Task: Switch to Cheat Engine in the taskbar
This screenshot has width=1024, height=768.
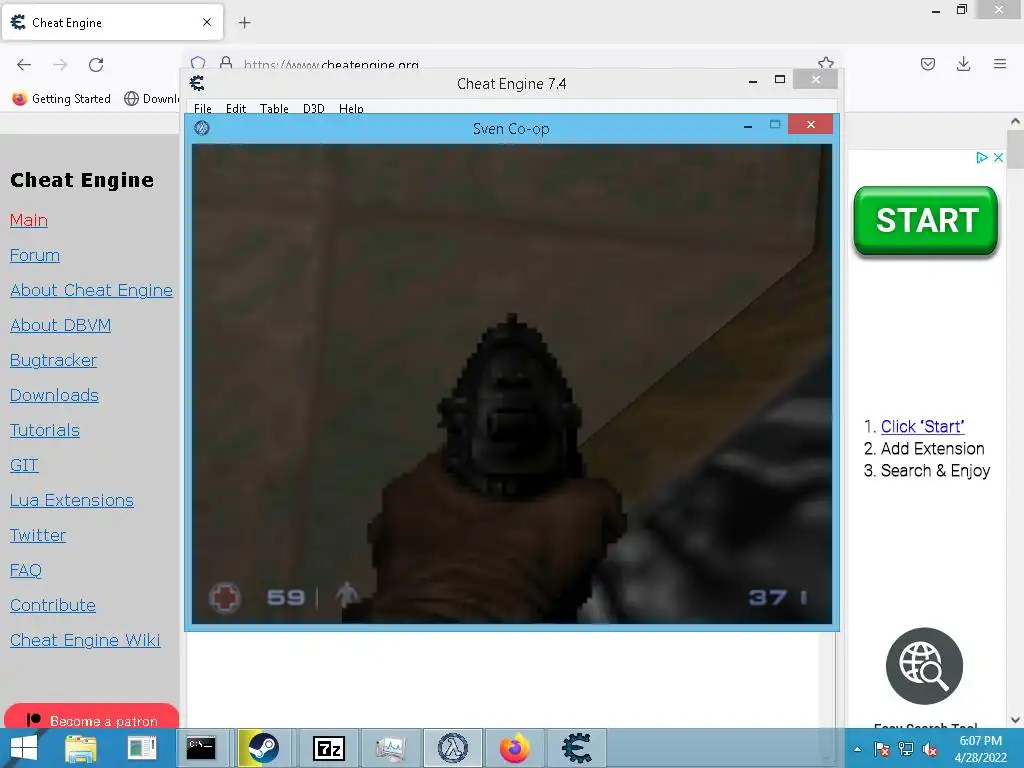Action: point(577,748)
